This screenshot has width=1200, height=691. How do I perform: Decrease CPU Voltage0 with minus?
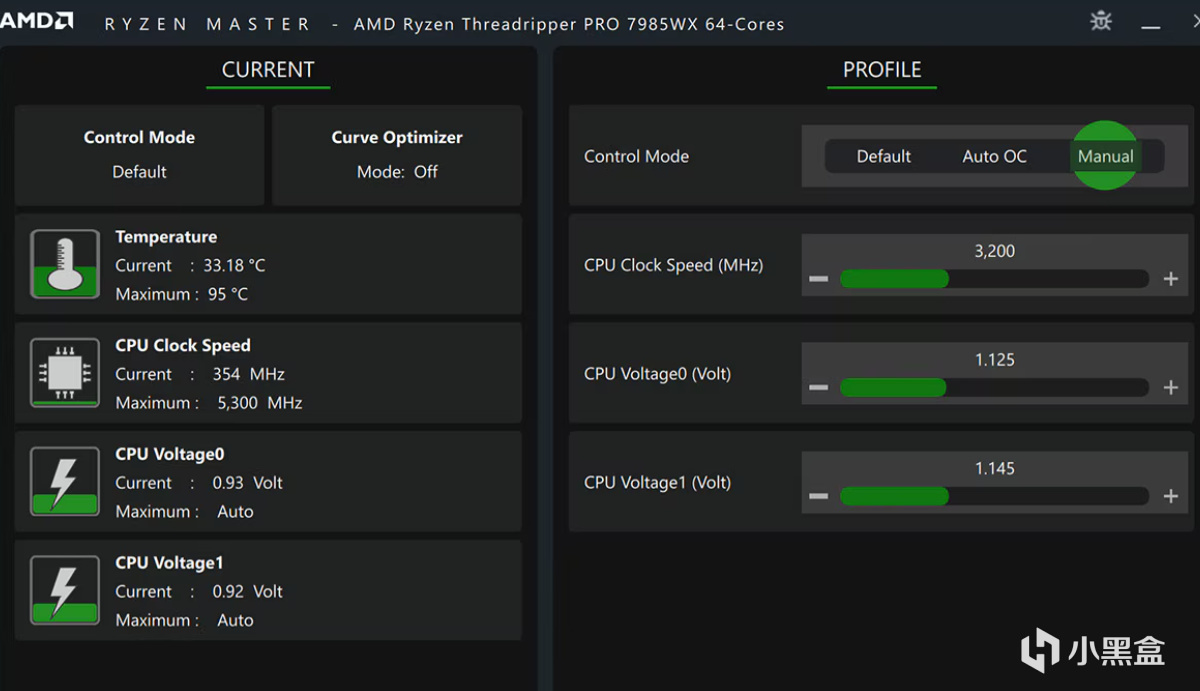click(x=819, y=388)
